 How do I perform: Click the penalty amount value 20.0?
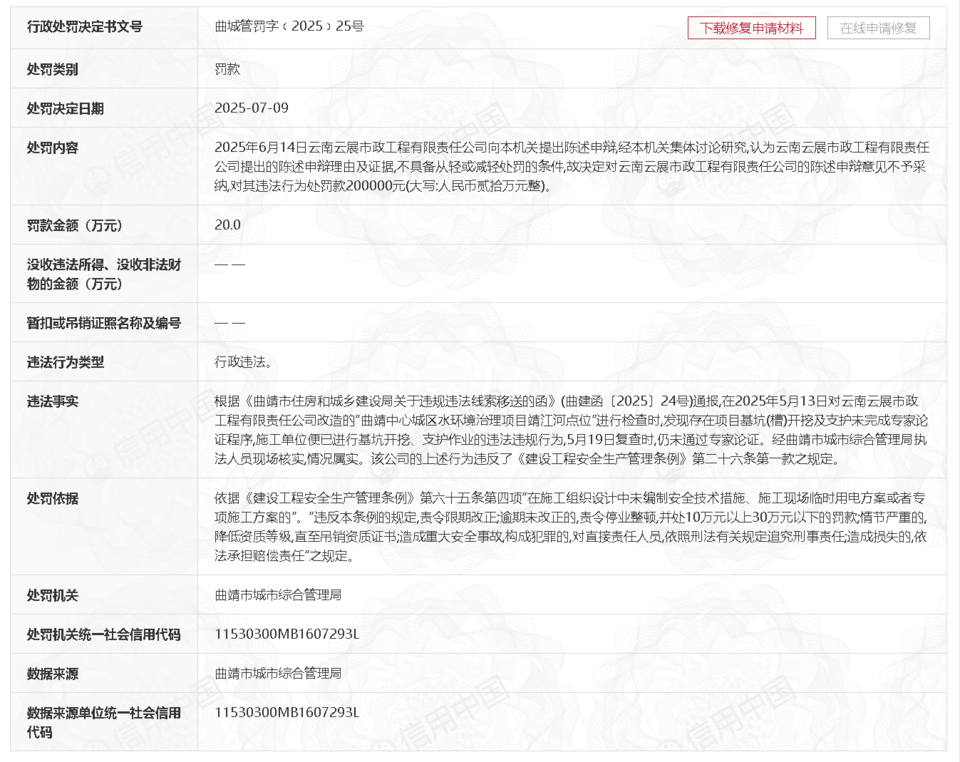227,225
